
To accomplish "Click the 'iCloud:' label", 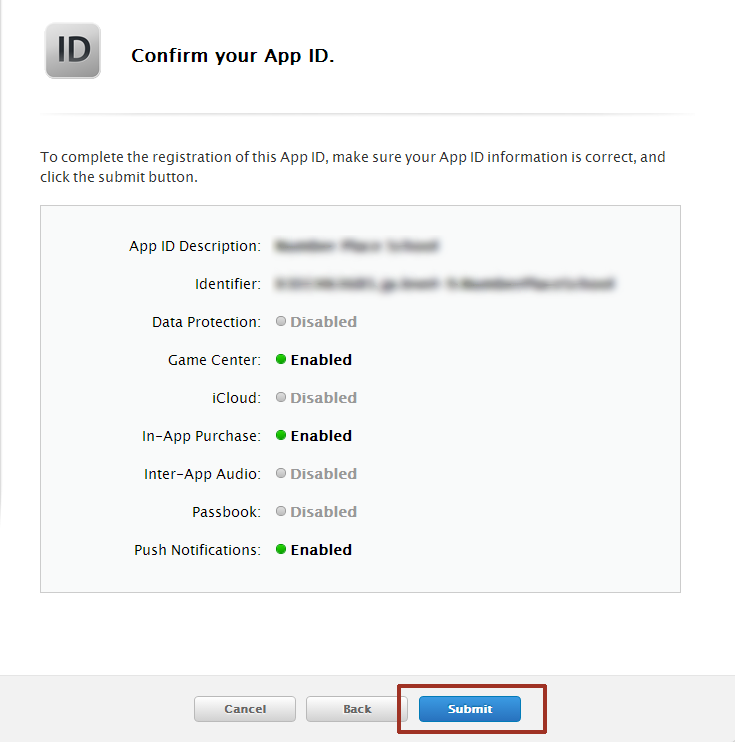I will (236, 398).
